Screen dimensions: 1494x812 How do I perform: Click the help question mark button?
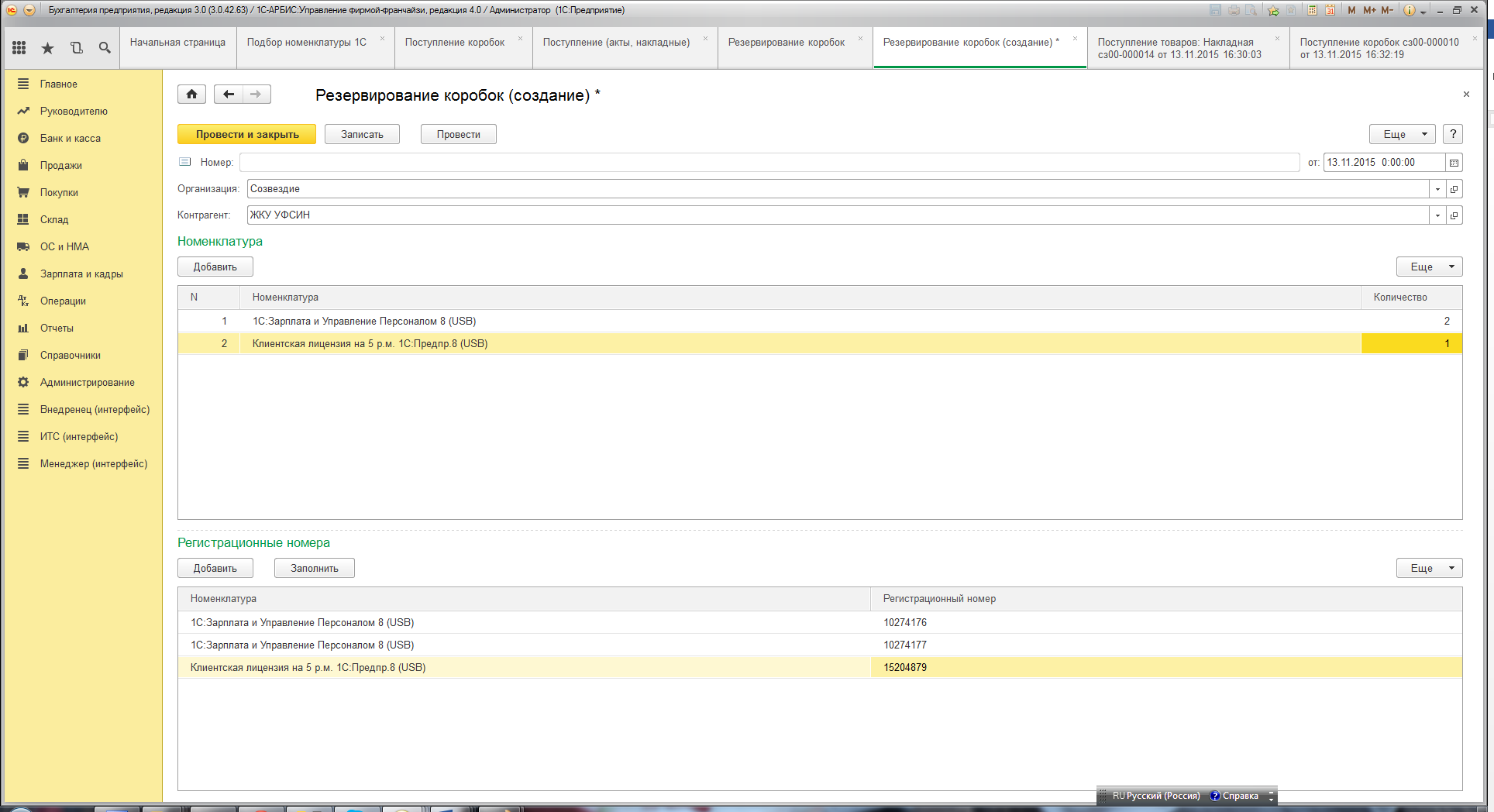[1453, 134]
